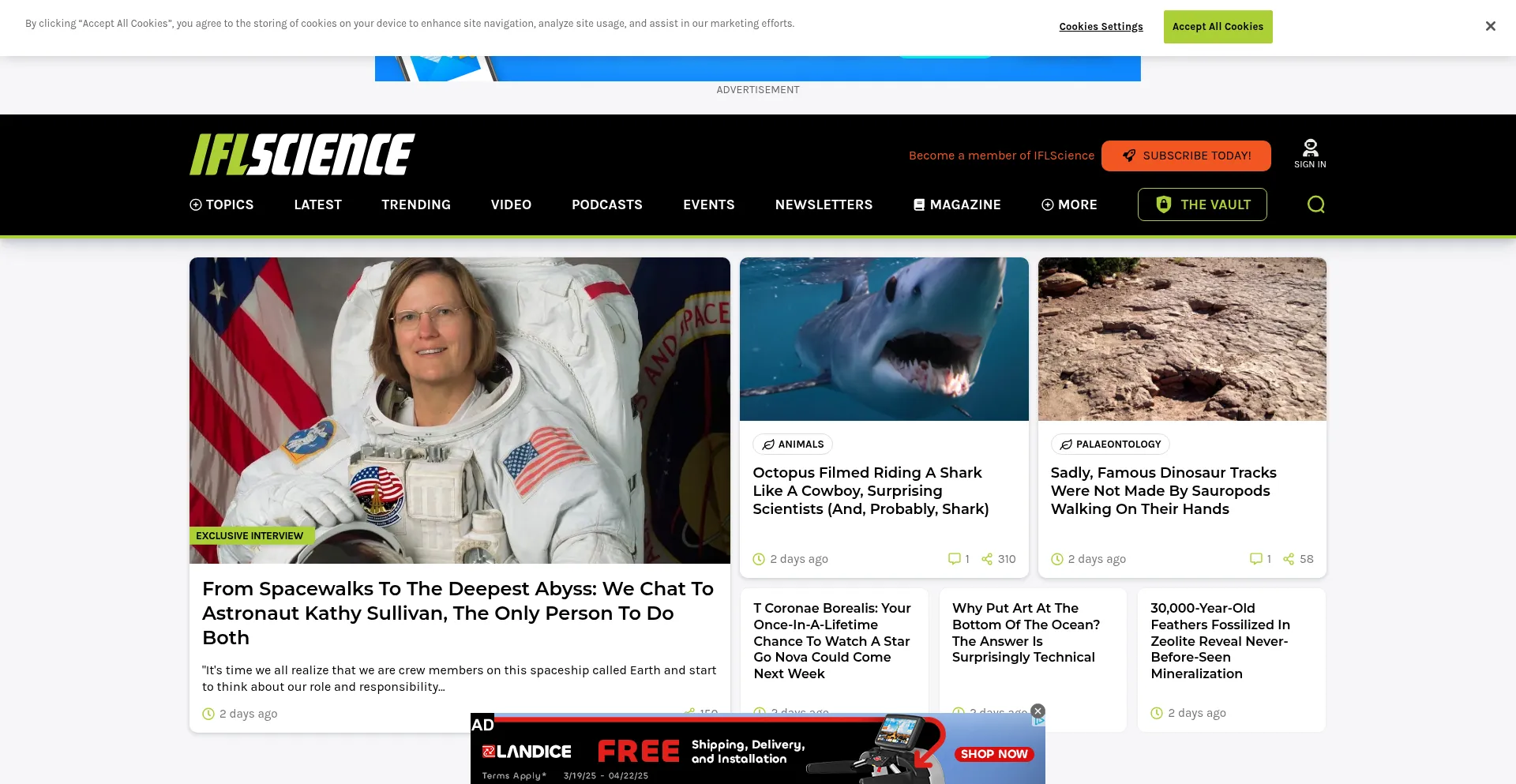Click Subscribe Today button

pyautogui.click(x=1186, y=156)
